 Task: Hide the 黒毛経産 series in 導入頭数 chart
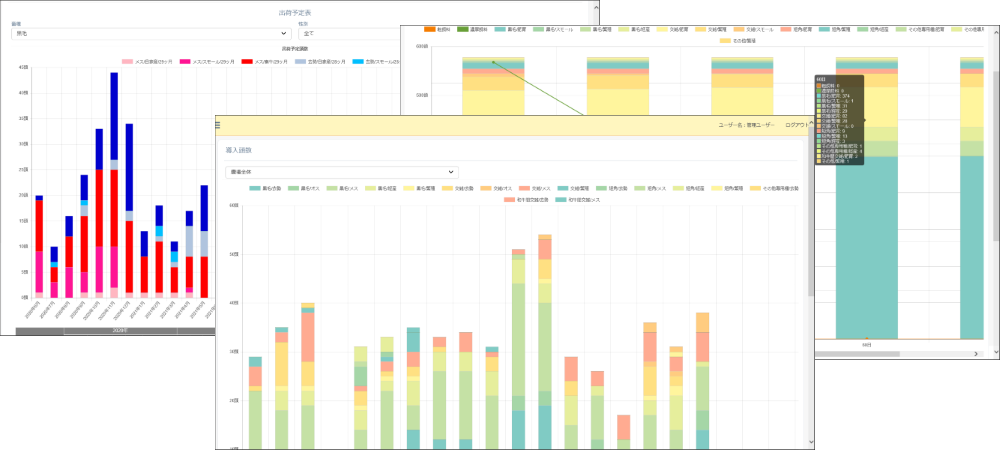point(381,188)
